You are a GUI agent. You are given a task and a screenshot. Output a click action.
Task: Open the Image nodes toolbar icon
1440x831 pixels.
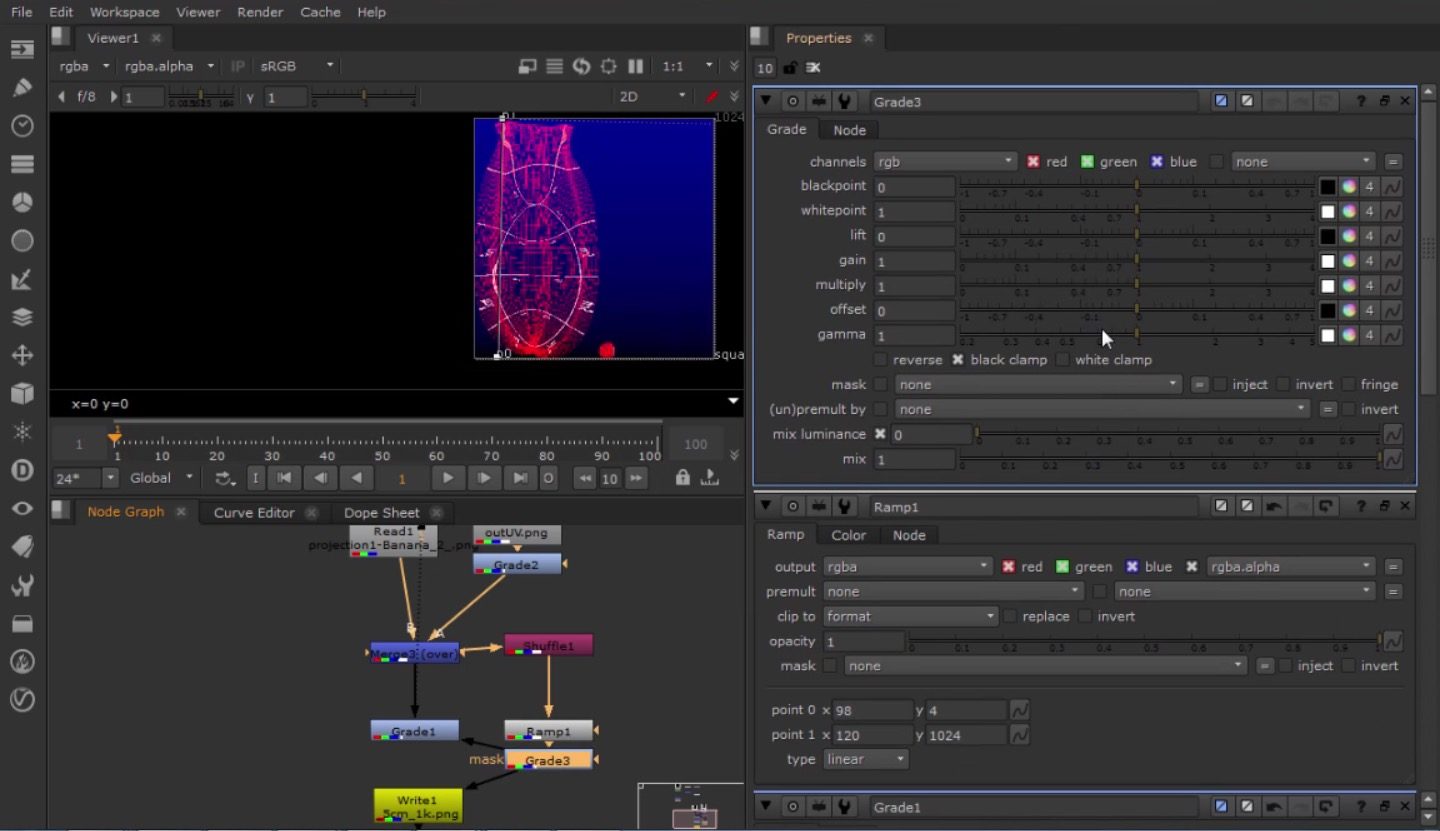[22, 50]
